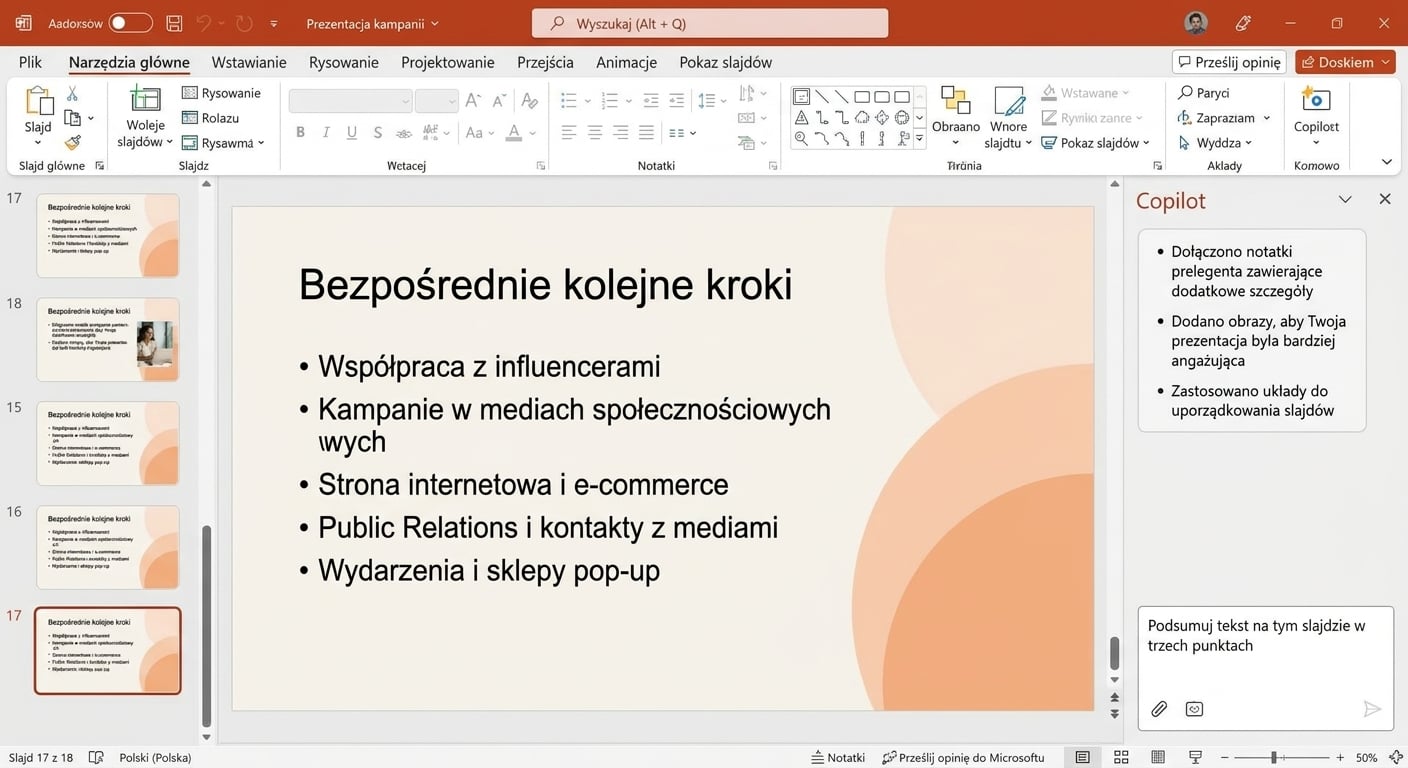
Task: Switch to Slide Sorter view icon
Action: [1121, 757]
